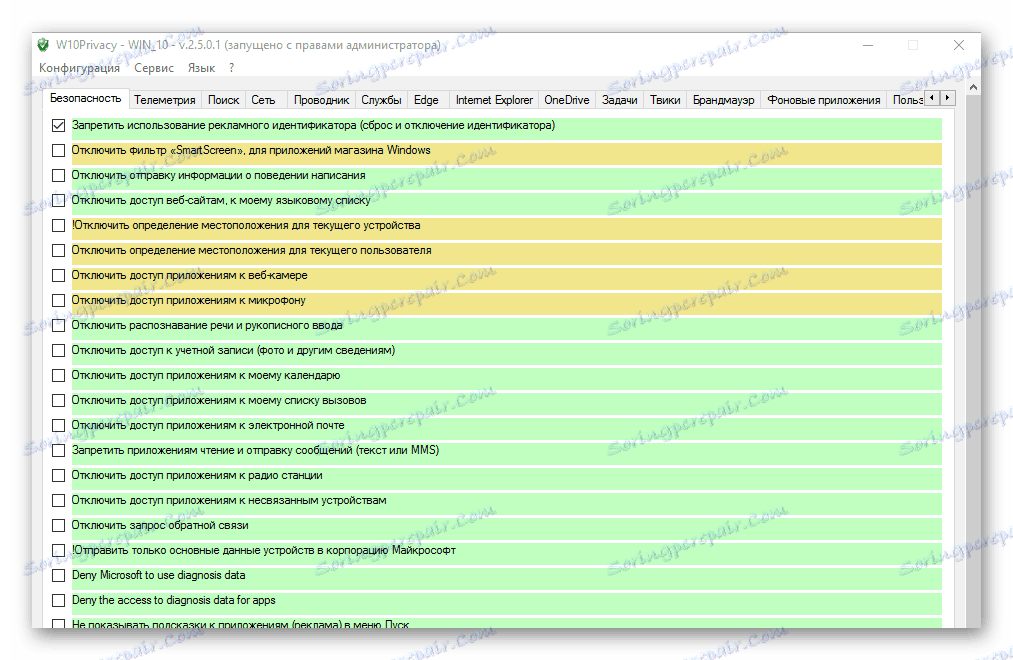Open the Конфигурация menu
The width and height of the screenshot is (1013, 660).
coord(79,68)
